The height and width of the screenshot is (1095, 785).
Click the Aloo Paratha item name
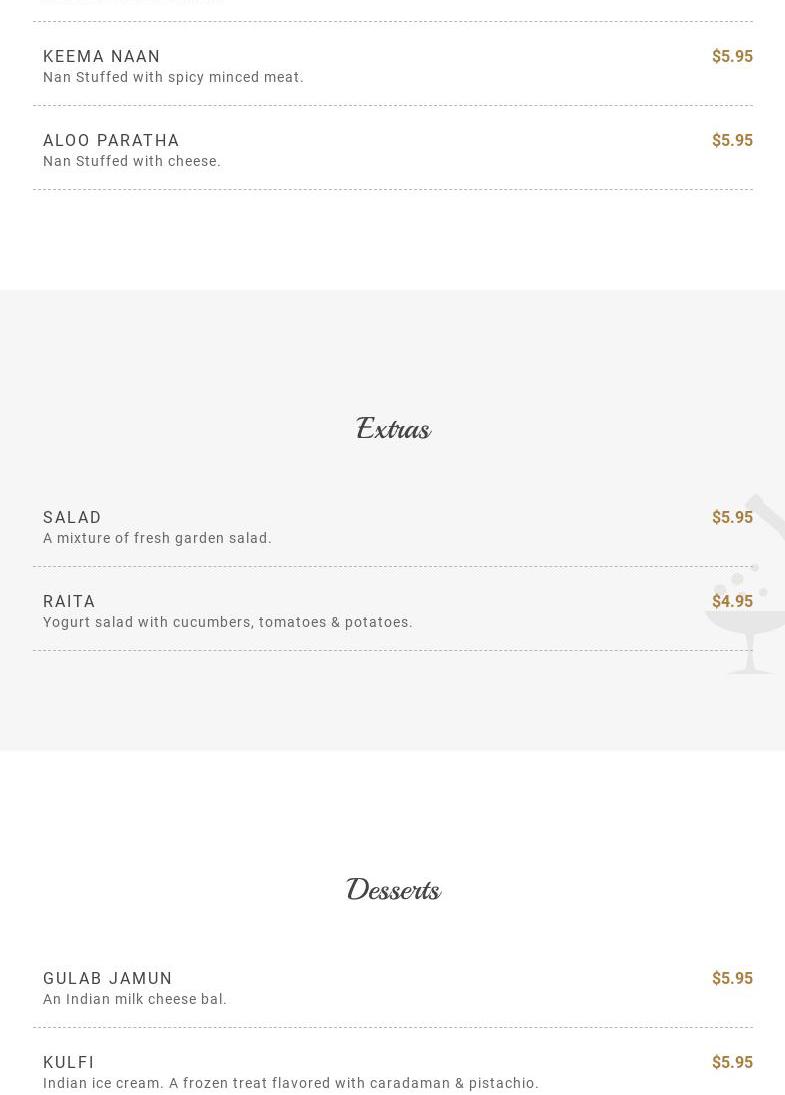(111, 141)
